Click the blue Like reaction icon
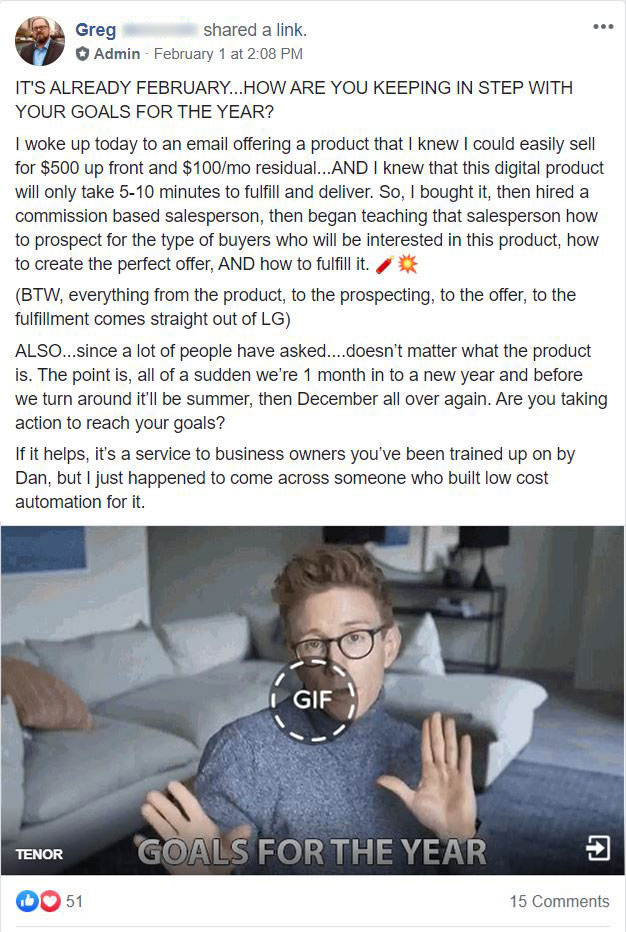The height and width of the screenshot is (932, 626). [27, 901]
